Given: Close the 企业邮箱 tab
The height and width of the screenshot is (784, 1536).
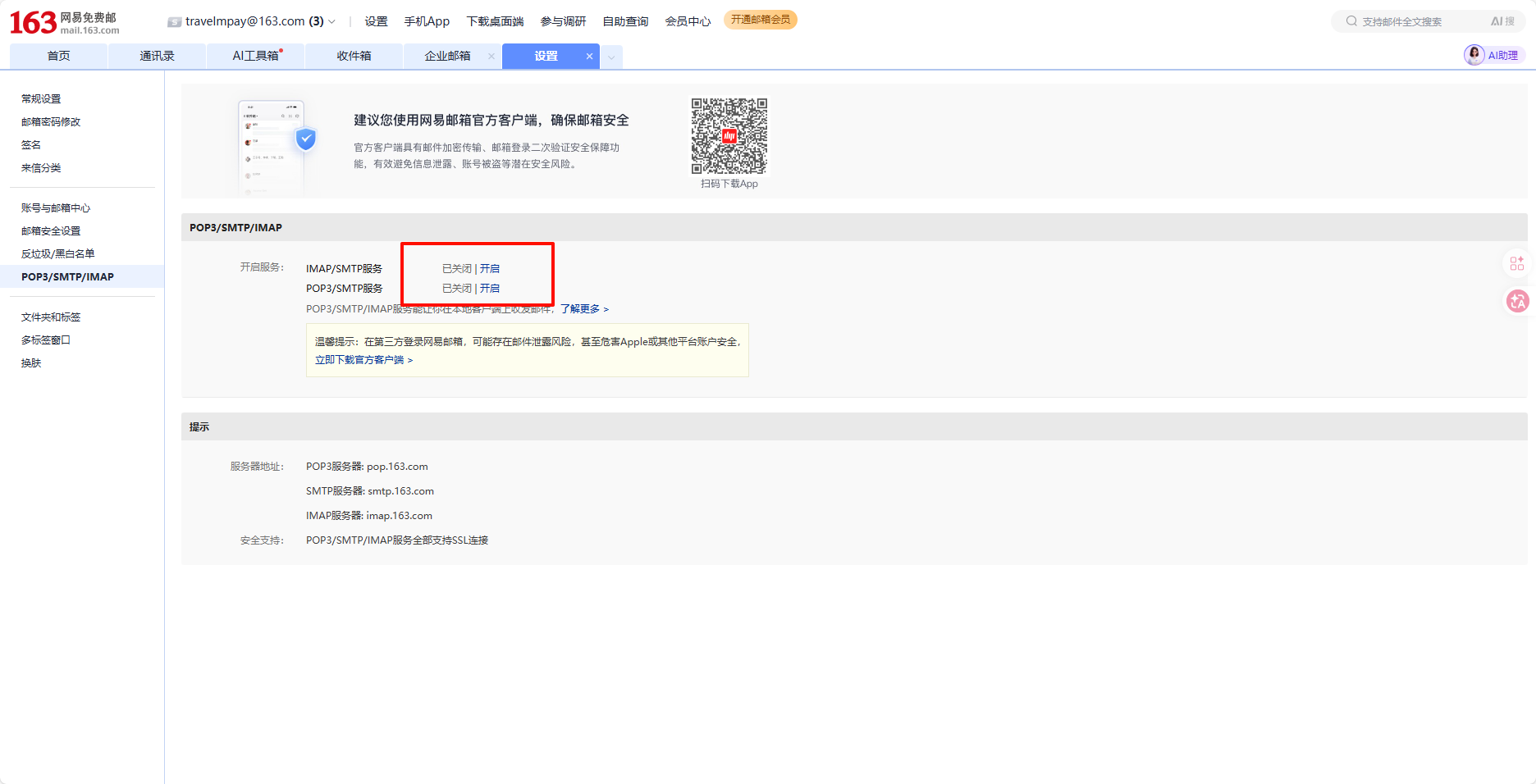Looking at the screenshot, I should coord(491,56).
